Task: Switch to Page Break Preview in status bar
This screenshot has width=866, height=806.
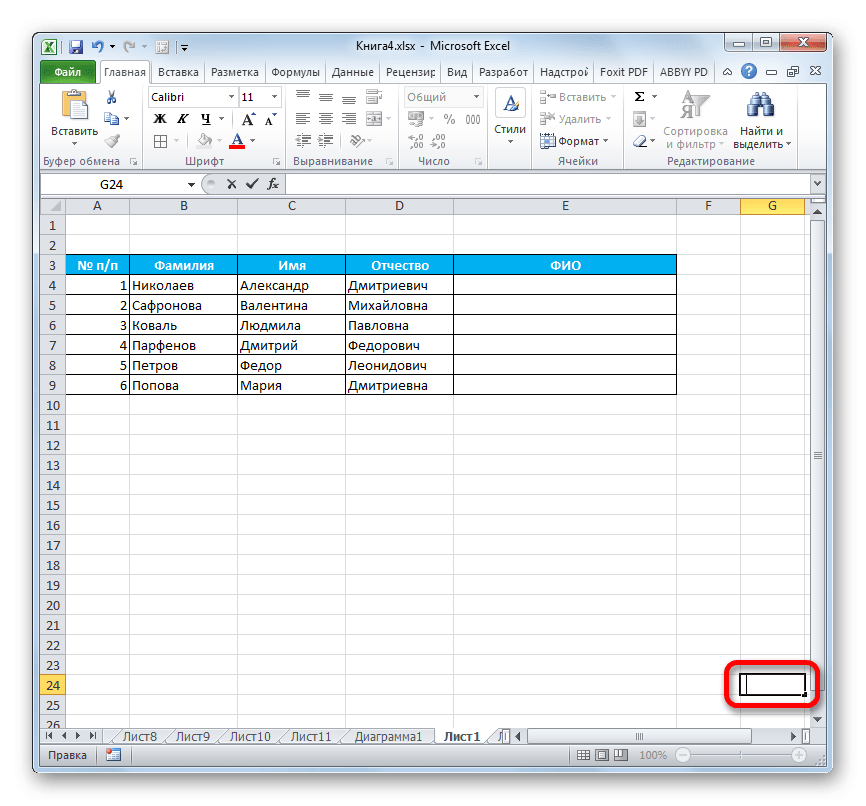Action: point(621,755)
